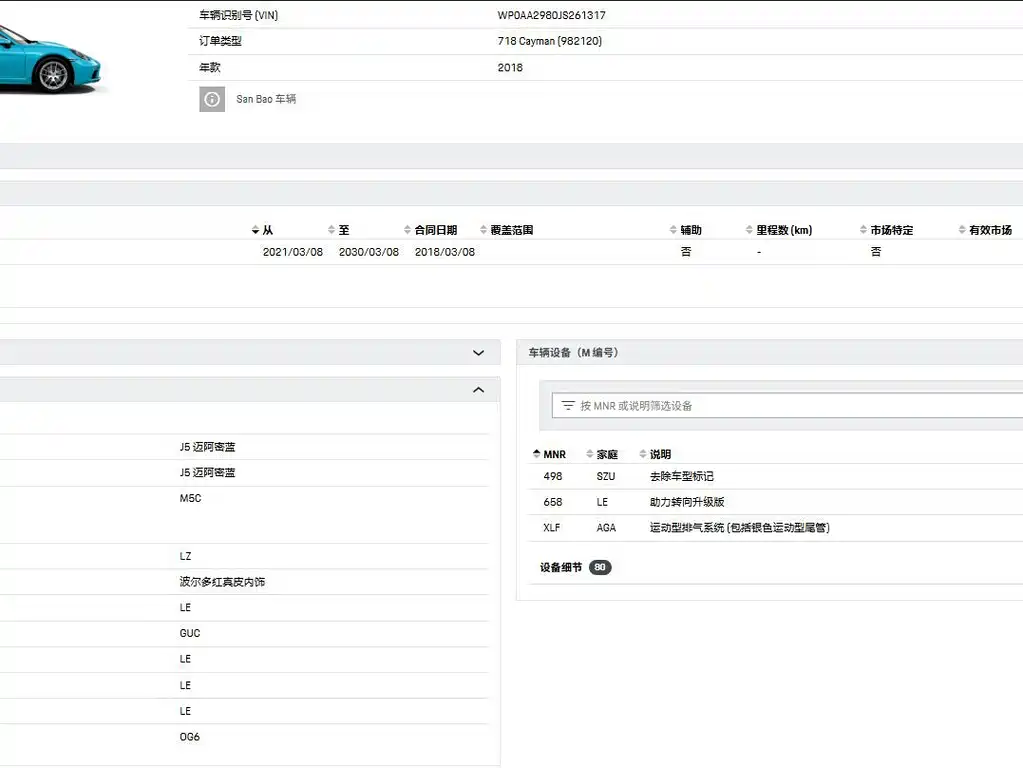The image size is (1023, 768).
Task: Sort by 里程数 (km) column
Action: (779, 230)
